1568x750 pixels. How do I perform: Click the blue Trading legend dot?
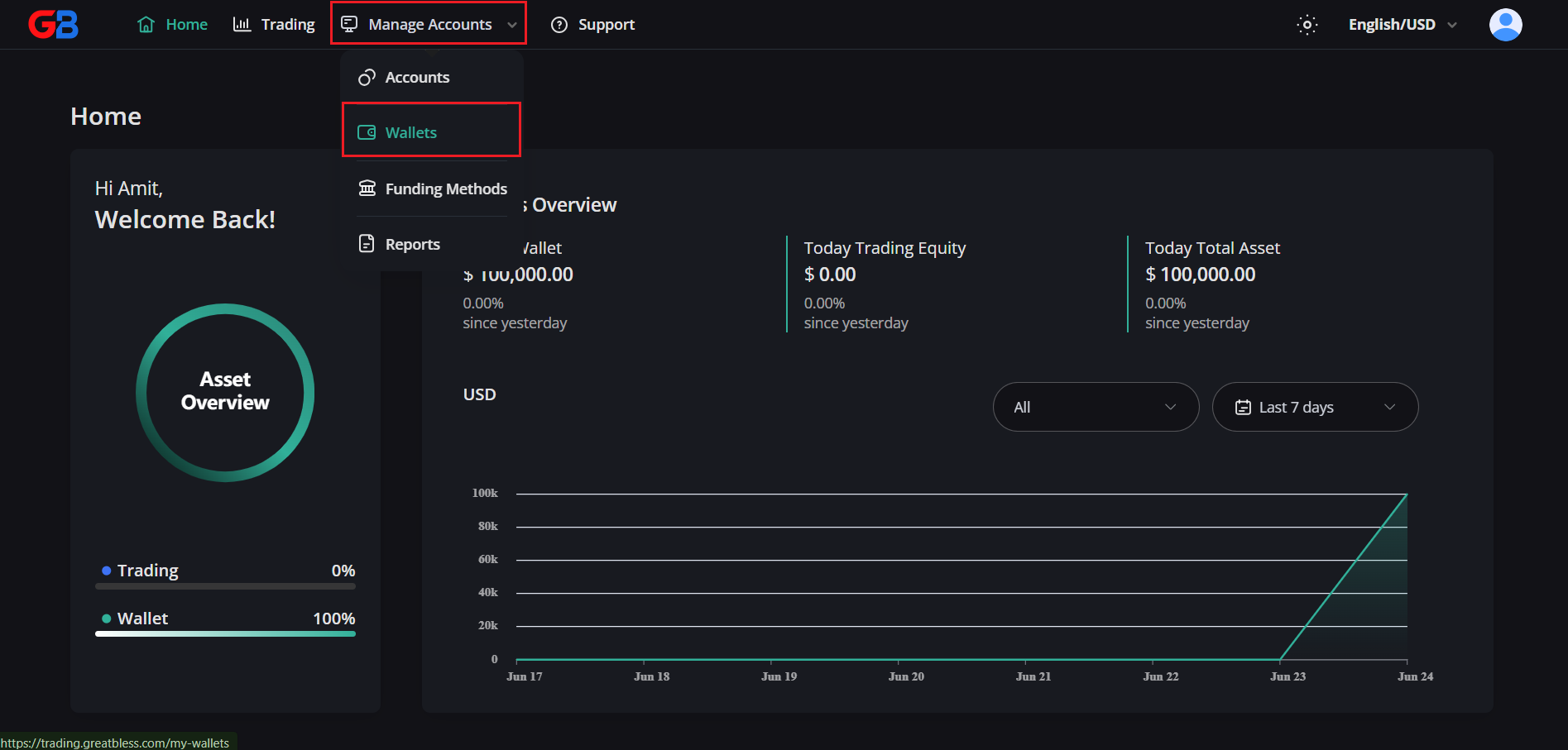tap(106, 571)
